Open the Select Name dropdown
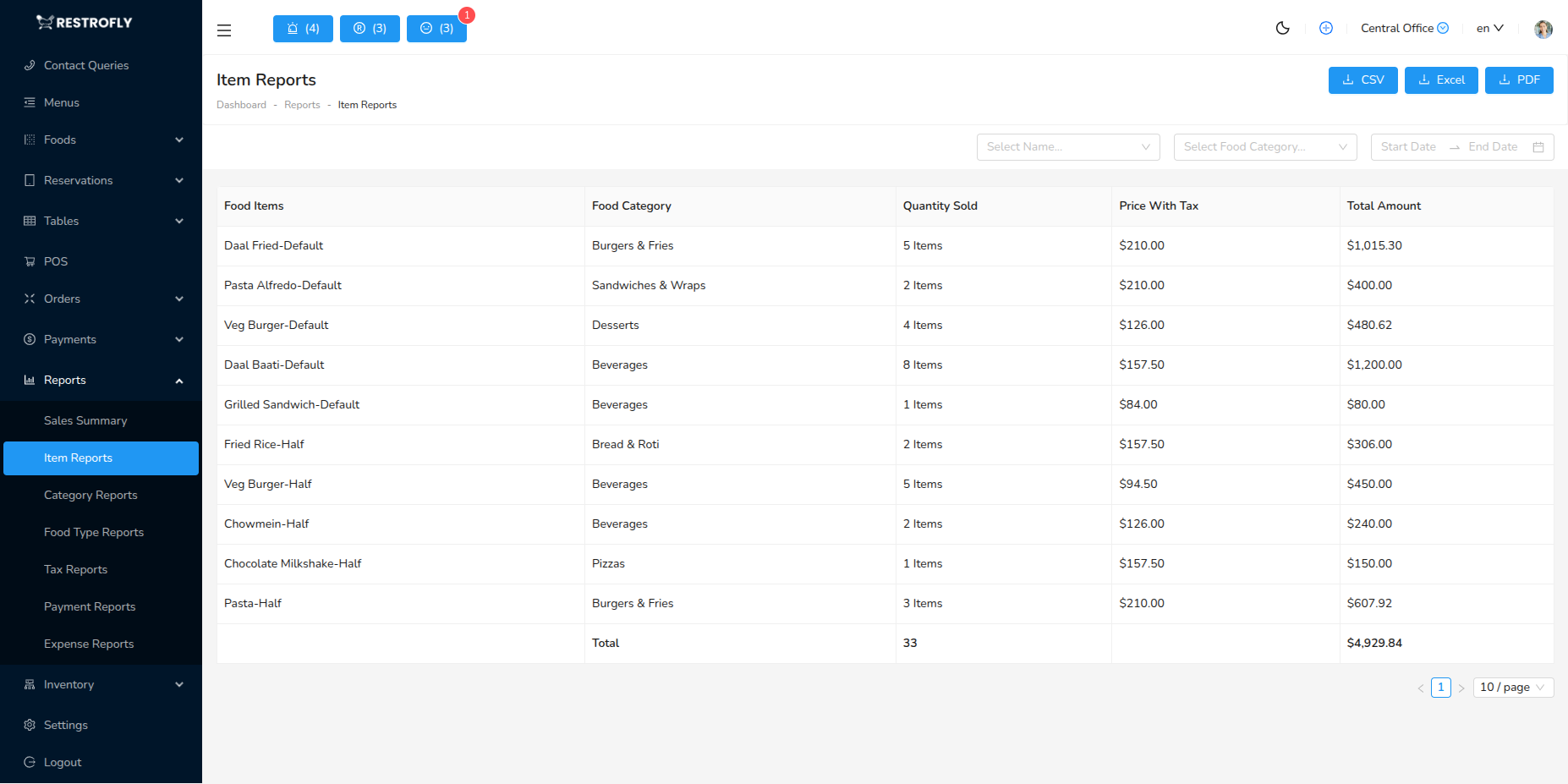Viewport: 1568px width, 784px height. click(1067, 147)
